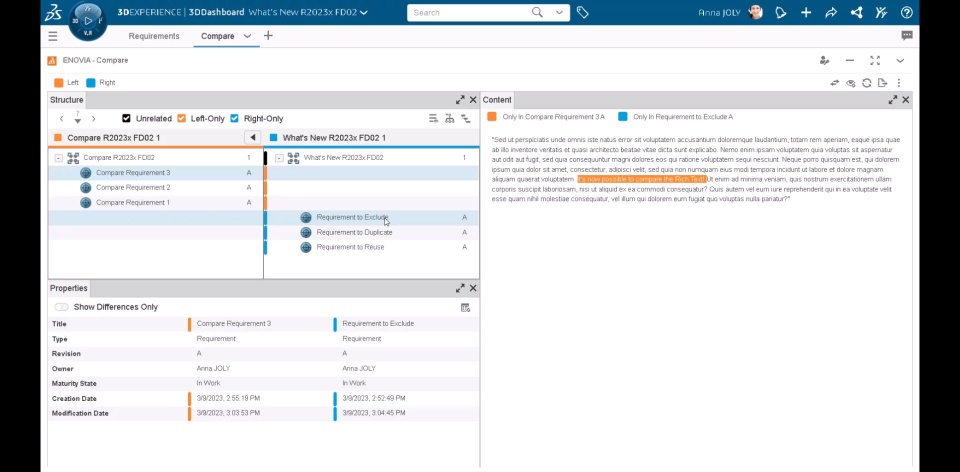Click the Share arrow icon

point(831,12)
